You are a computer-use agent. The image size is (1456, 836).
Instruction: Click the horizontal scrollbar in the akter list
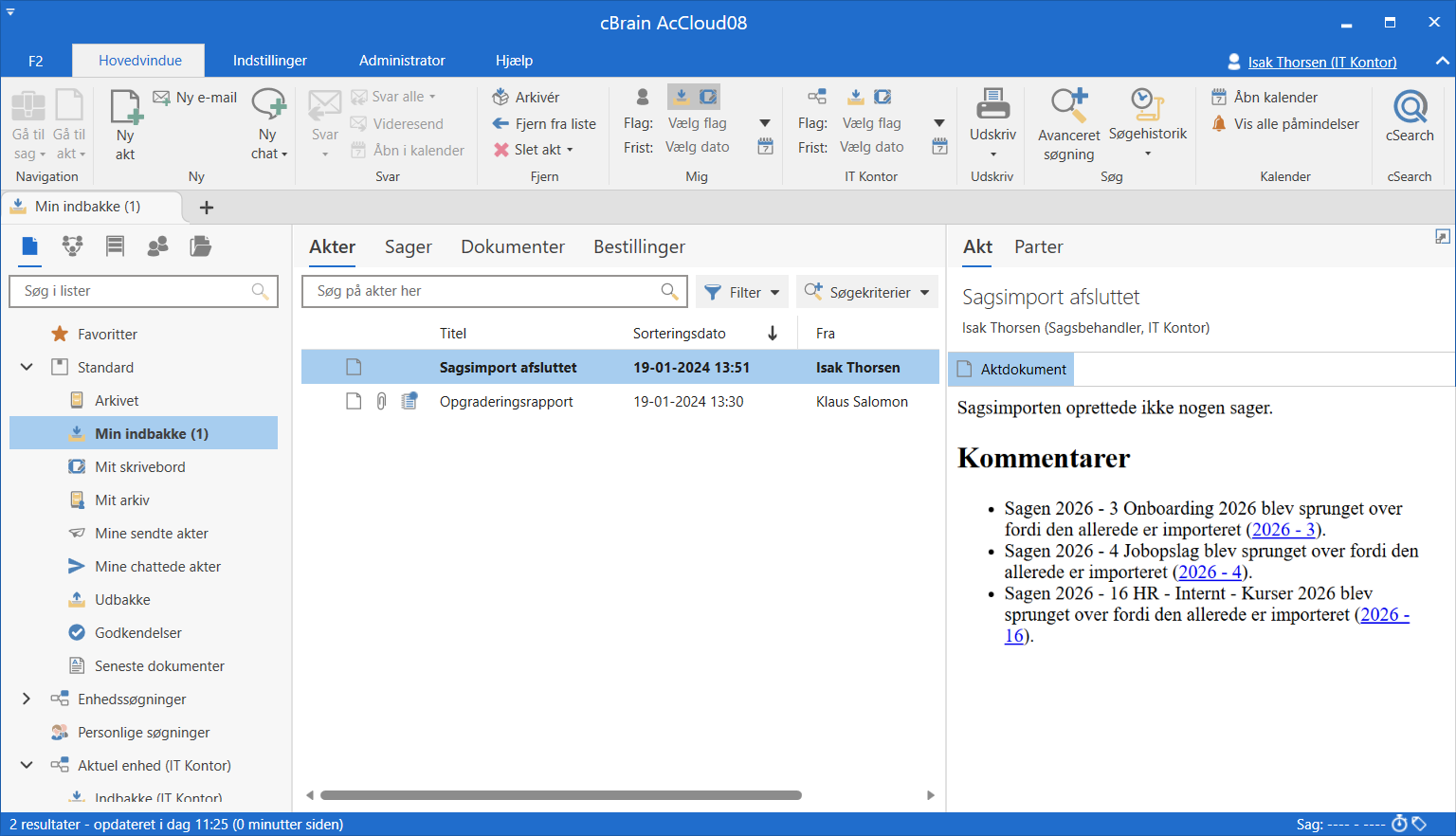[561, 795]
